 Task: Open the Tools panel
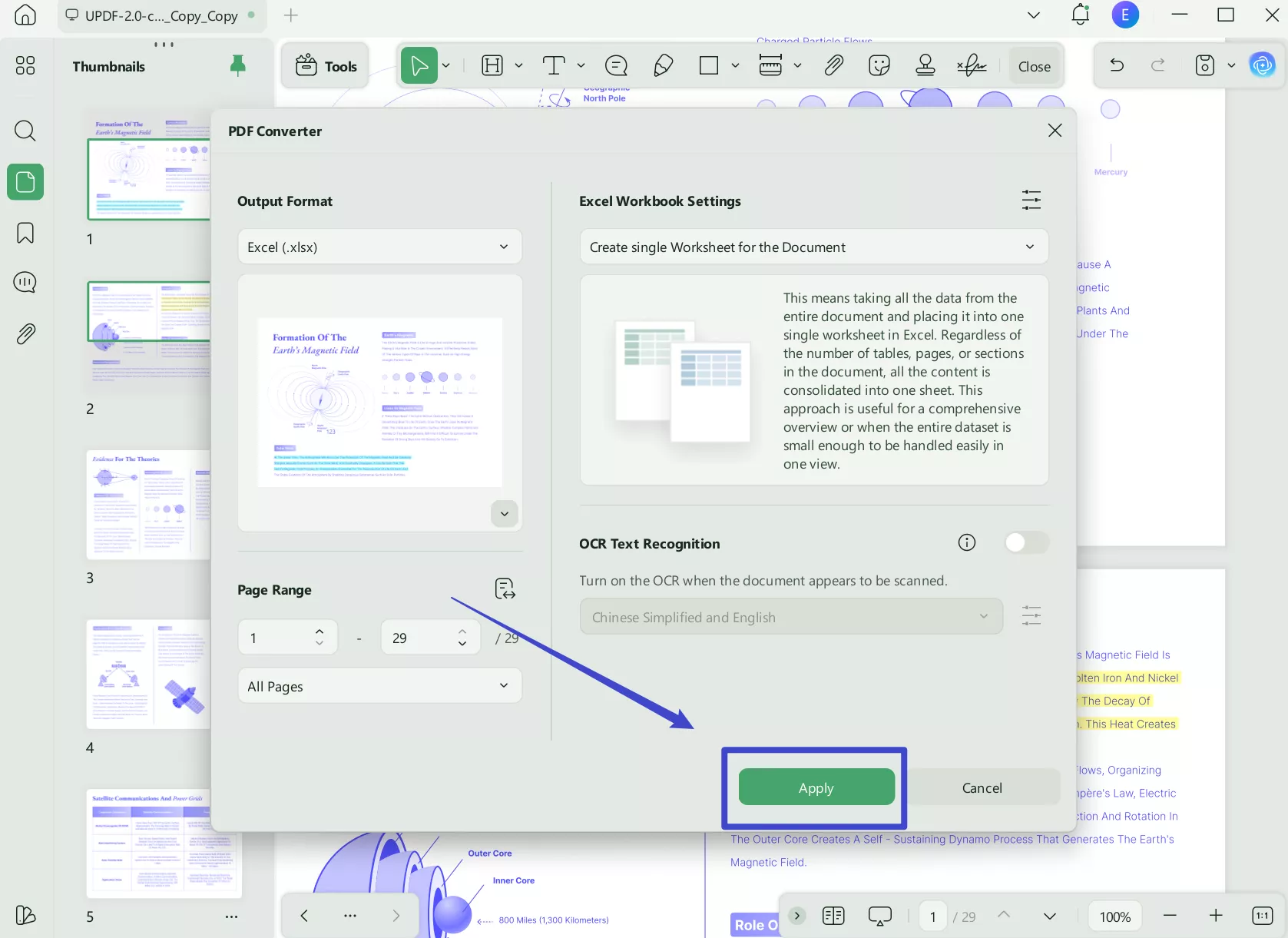[324, 65]
